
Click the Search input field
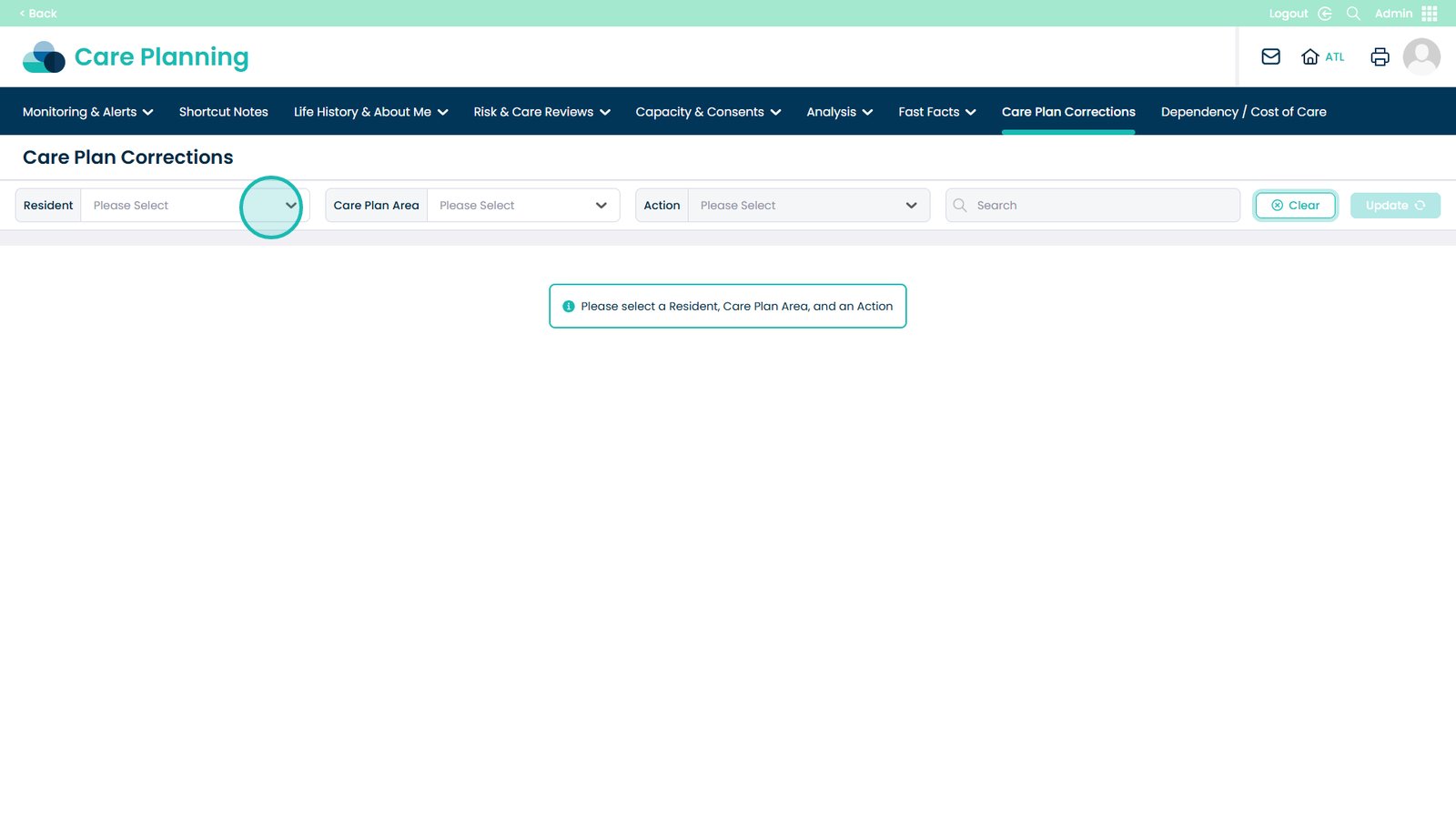1093,206
